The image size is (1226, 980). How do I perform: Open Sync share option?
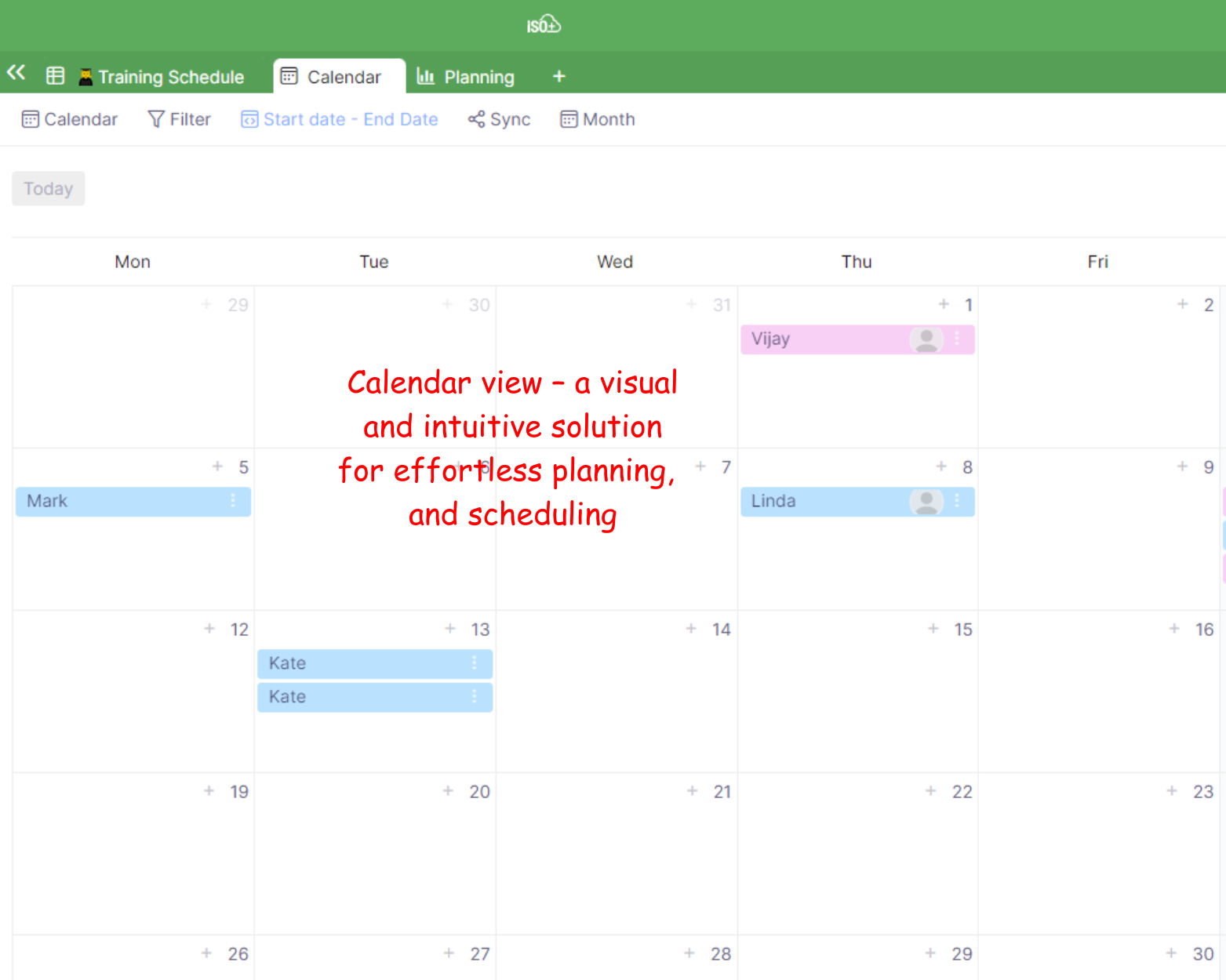[500, 119]
